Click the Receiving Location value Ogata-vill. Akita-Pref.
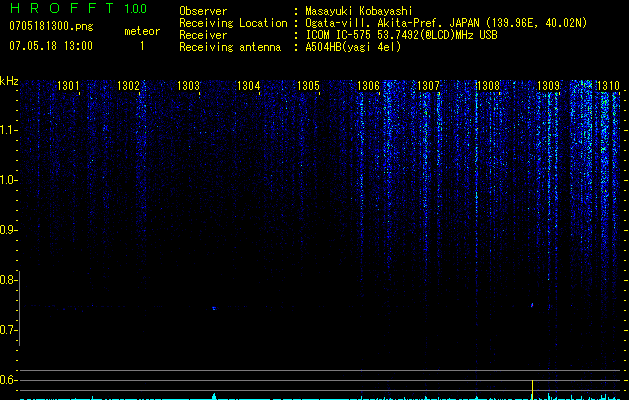Screen dimensions: 629x400 coord(376,23)
